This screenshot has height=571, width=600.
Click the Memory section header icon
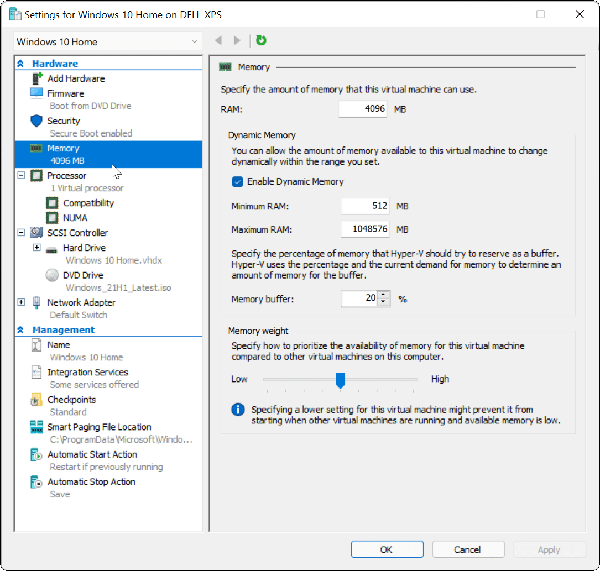click(x=225, y=67)
